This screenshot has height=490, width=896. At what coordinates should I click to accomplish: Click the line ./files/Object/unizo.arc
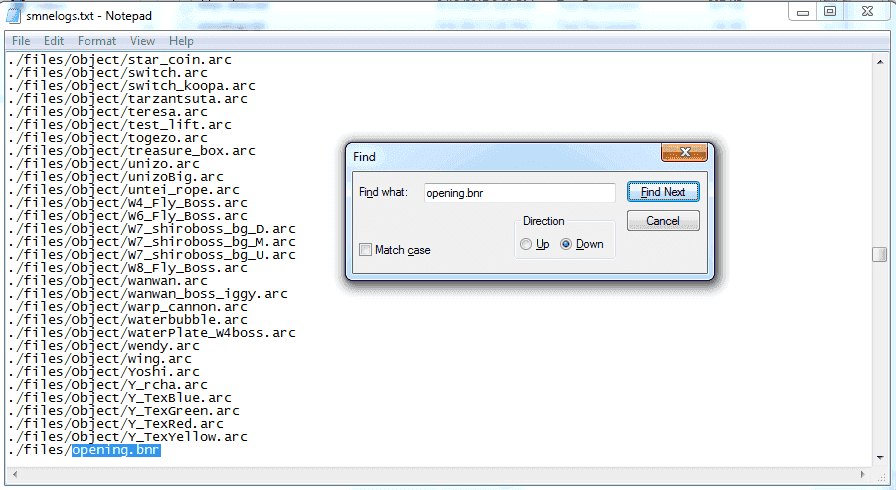[x=104, y=164]
